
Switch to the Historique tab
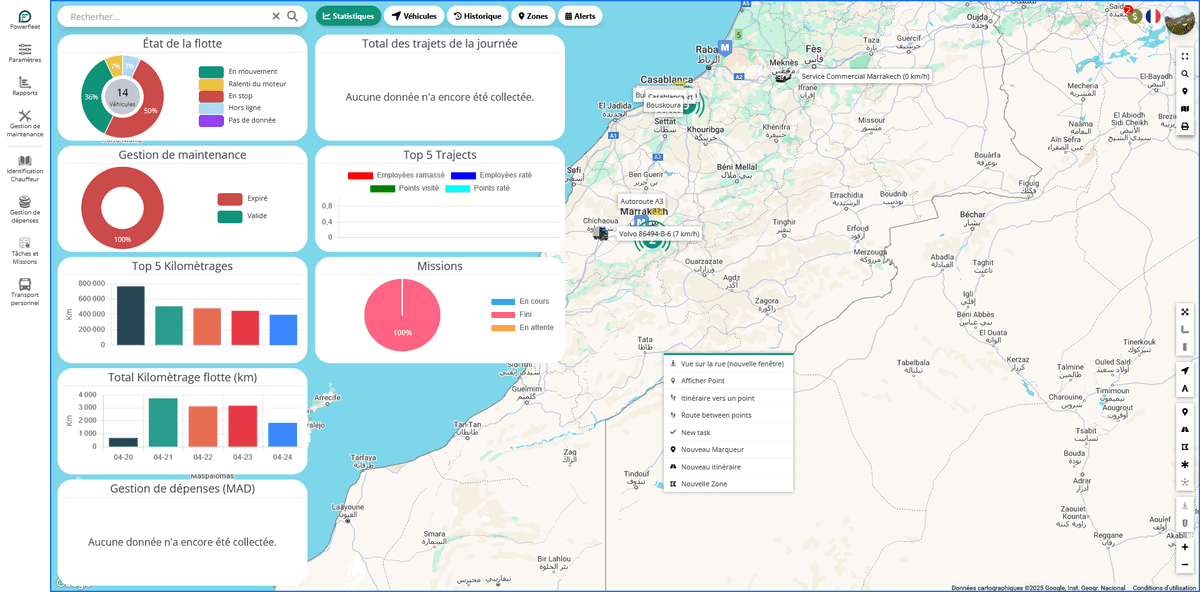[478, 15]
